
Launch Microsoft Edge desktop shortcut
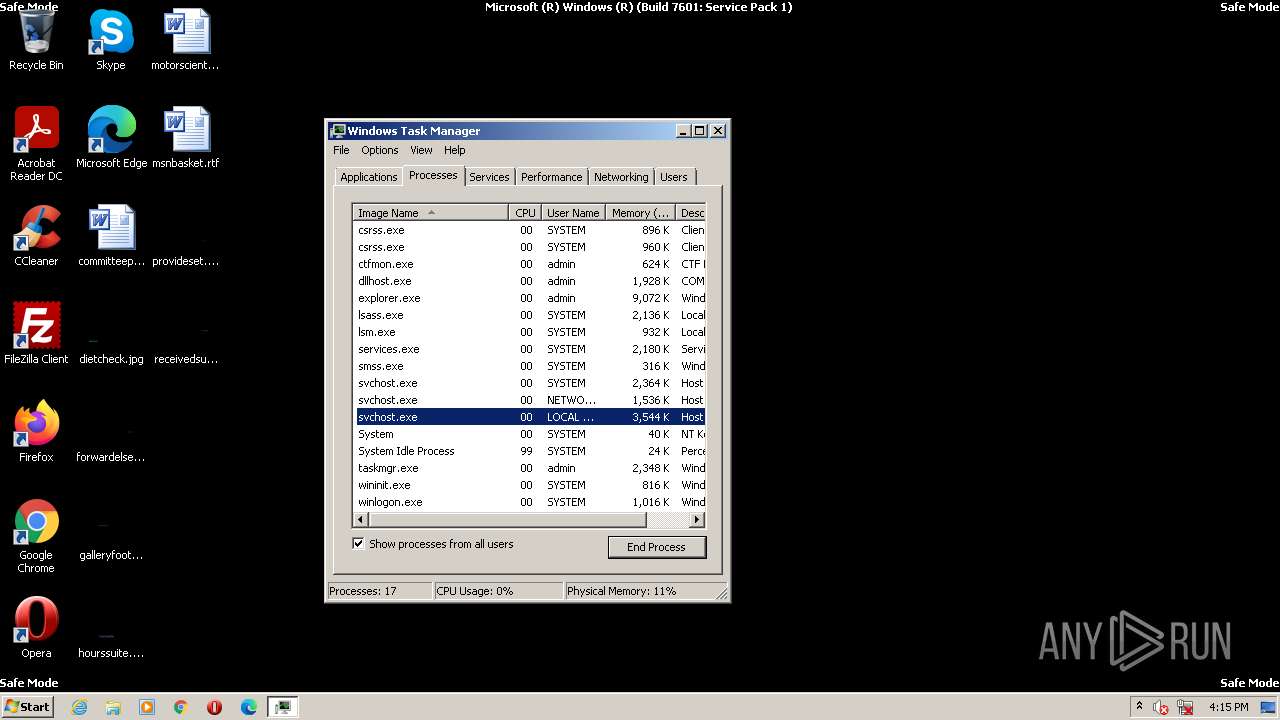click(x=111, y=138)
